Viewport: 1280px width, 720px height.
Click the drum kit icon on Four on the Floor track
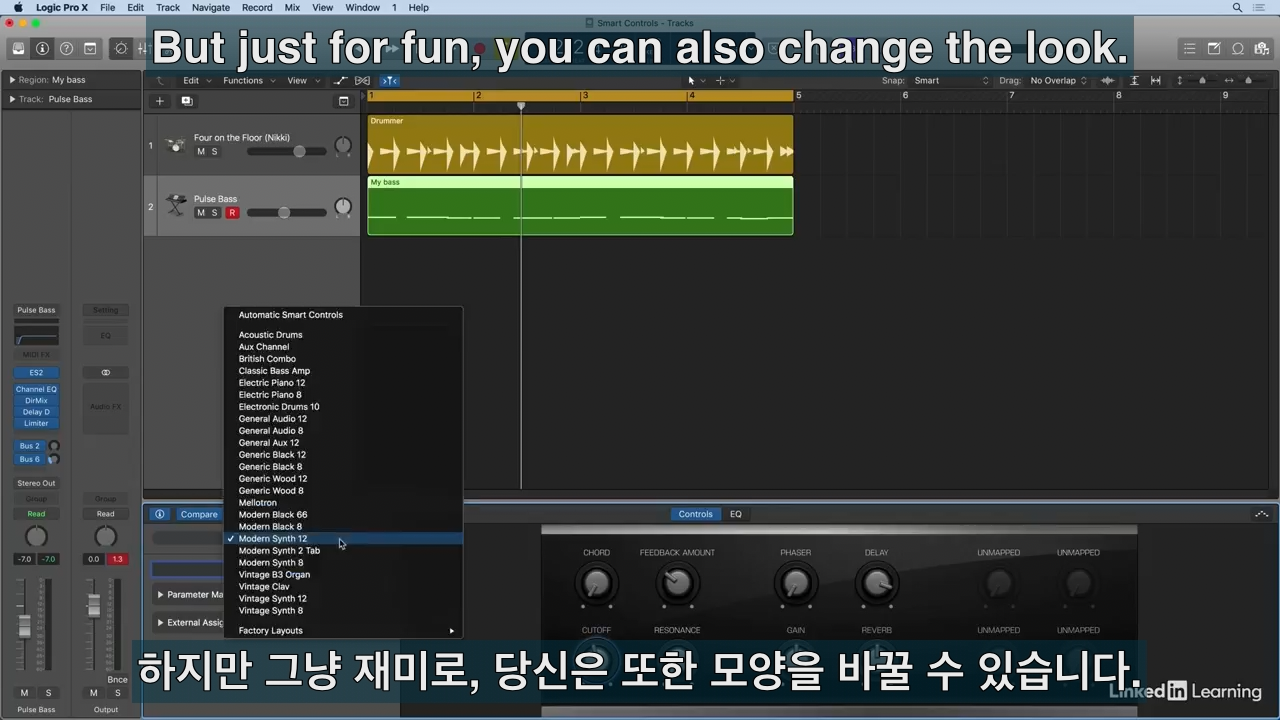[x=176, y=145]
